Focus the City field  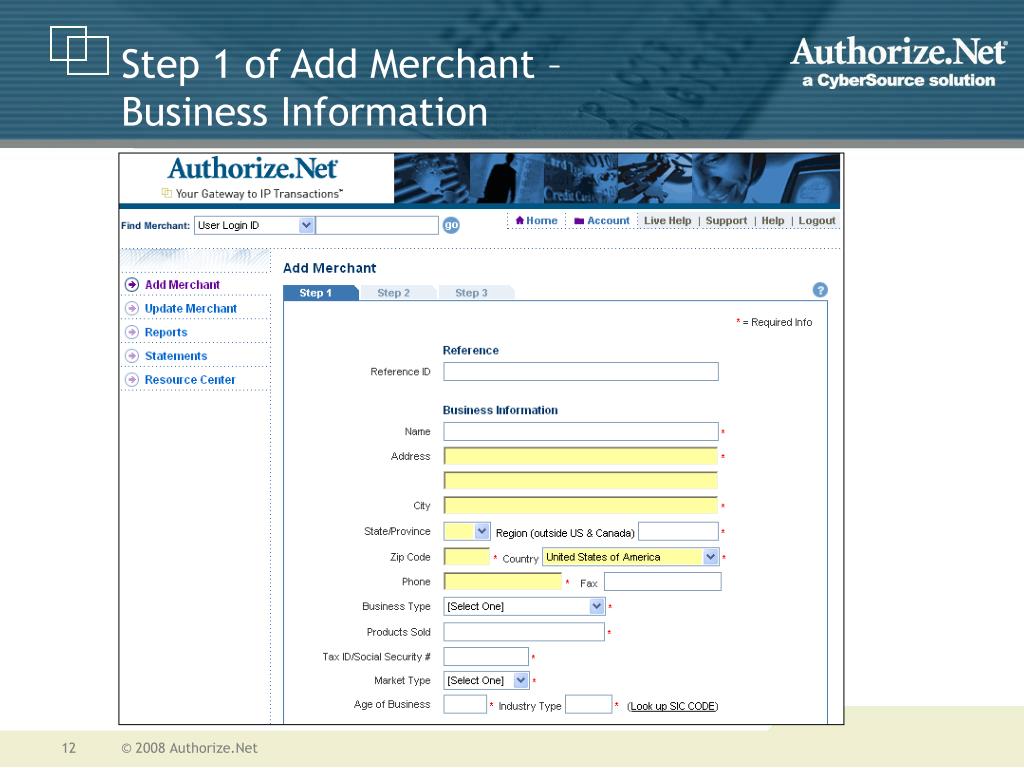[x=581, y=505]
